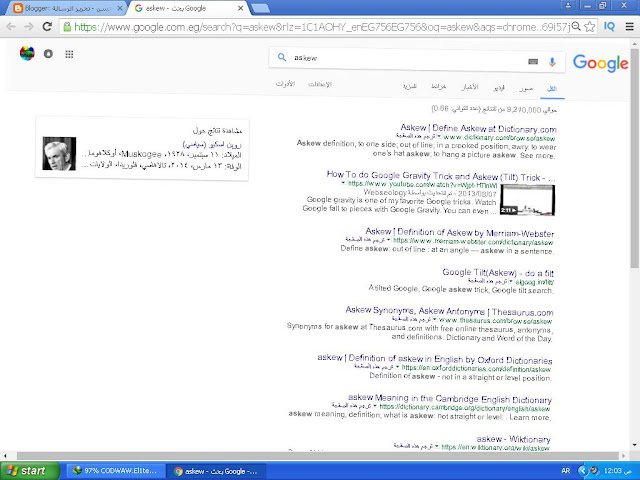This screenshot has height=480, width=640.
Task: Translate this page link under Dictionary.com result
Action: click(x=416, y=136)
